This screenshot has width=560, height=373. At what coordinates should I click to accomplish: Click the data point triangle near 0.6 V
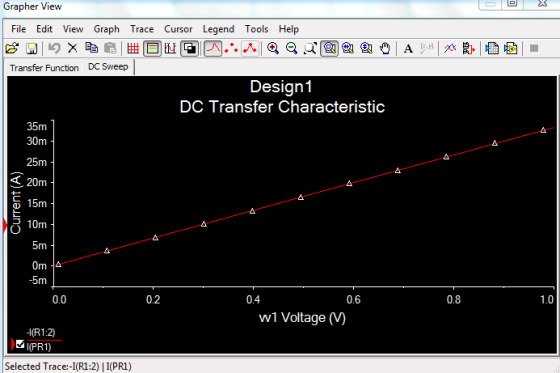tap(349, 184)
